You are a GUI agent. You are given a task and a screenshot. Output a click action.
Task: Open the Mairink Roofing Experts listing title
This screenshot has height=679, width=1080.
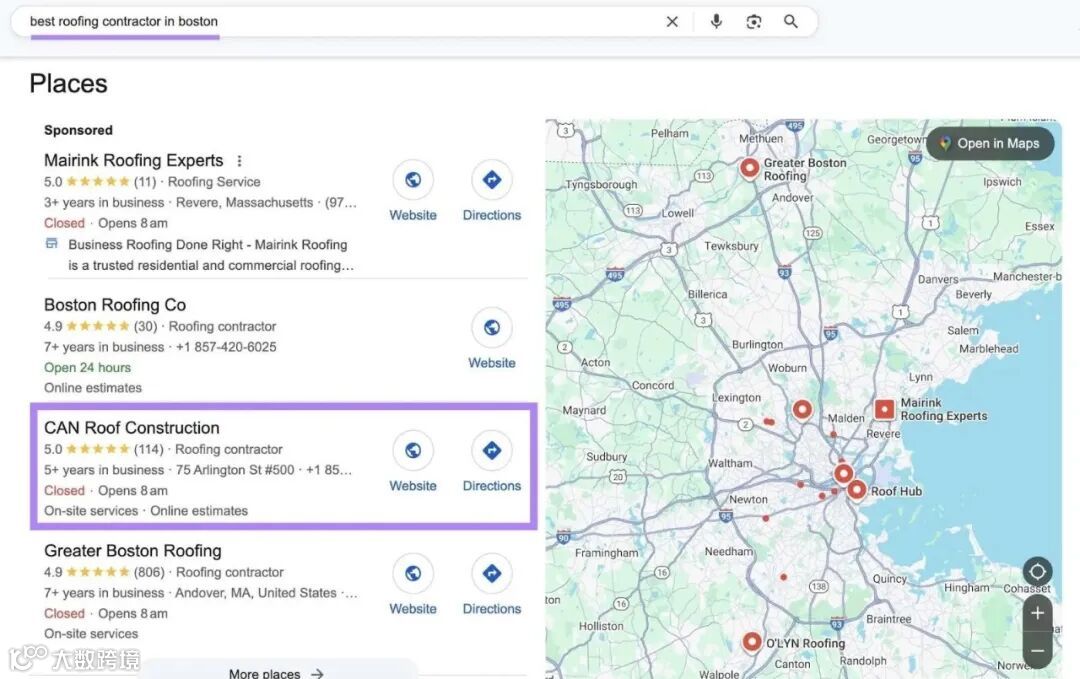click(x=134, y=160)
